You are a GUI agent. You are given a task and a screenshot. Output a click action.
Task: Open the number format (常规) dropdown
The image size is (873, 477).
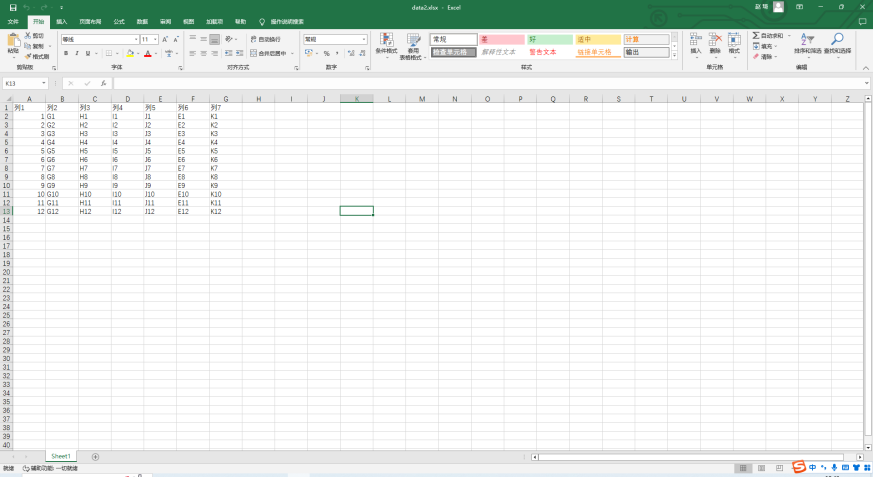tap(364, 40)
